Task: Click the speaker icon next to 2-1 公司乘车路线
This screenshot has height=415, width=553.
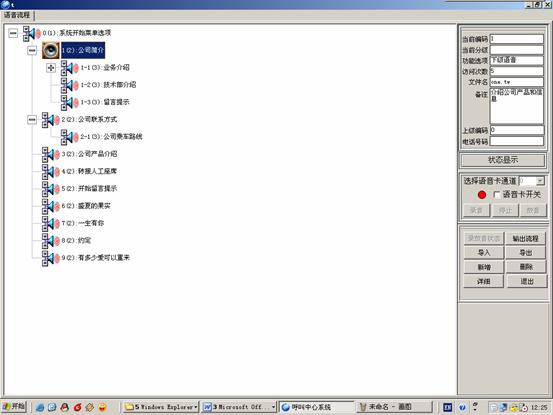Action: [x=69, y=137]
